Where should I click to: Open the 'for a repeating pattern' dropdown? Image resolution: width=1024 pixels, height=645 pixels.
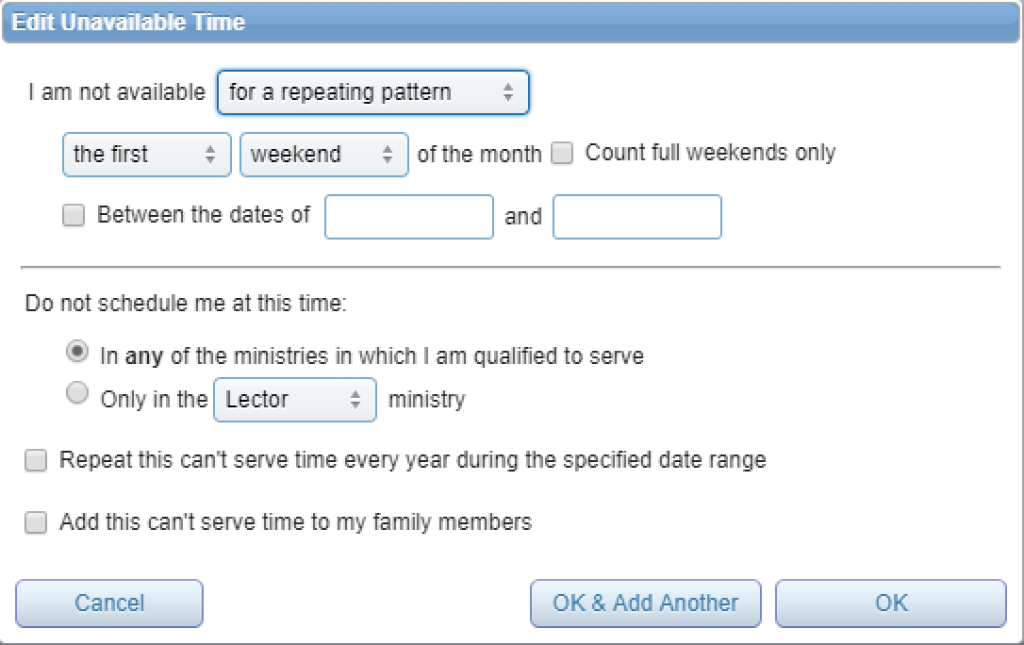373,92
